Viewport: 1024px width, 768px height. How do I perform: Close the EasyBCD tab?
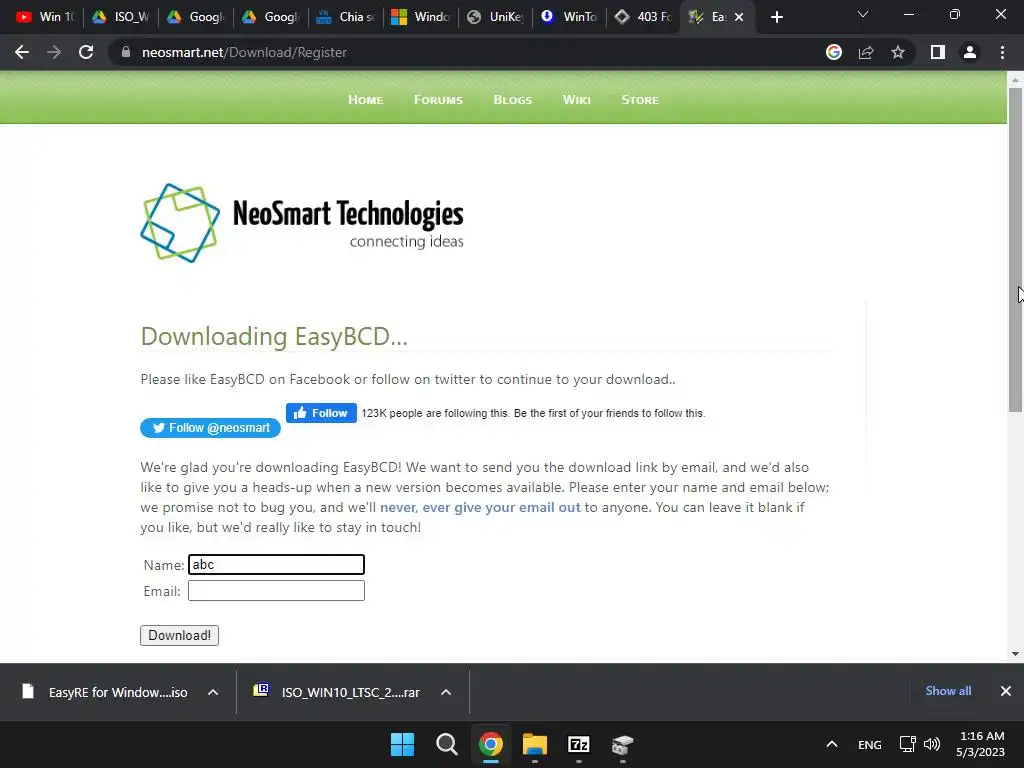coord(739,17)
